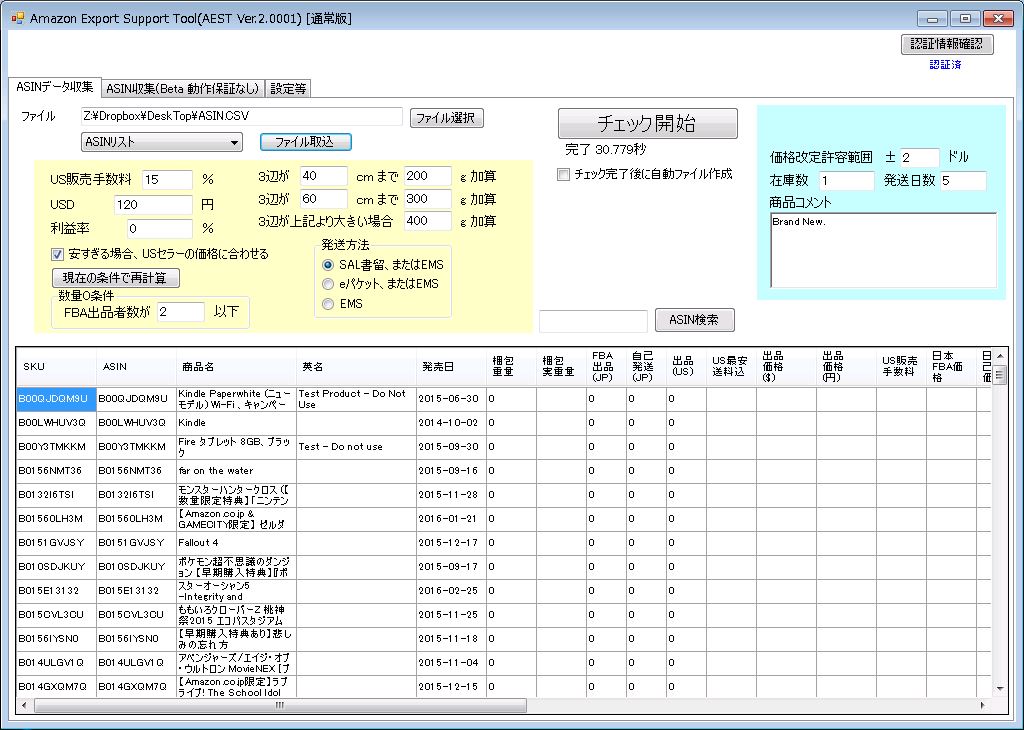
Task: Click the ASIN検索 button
Action: click(x=694, y=319)
